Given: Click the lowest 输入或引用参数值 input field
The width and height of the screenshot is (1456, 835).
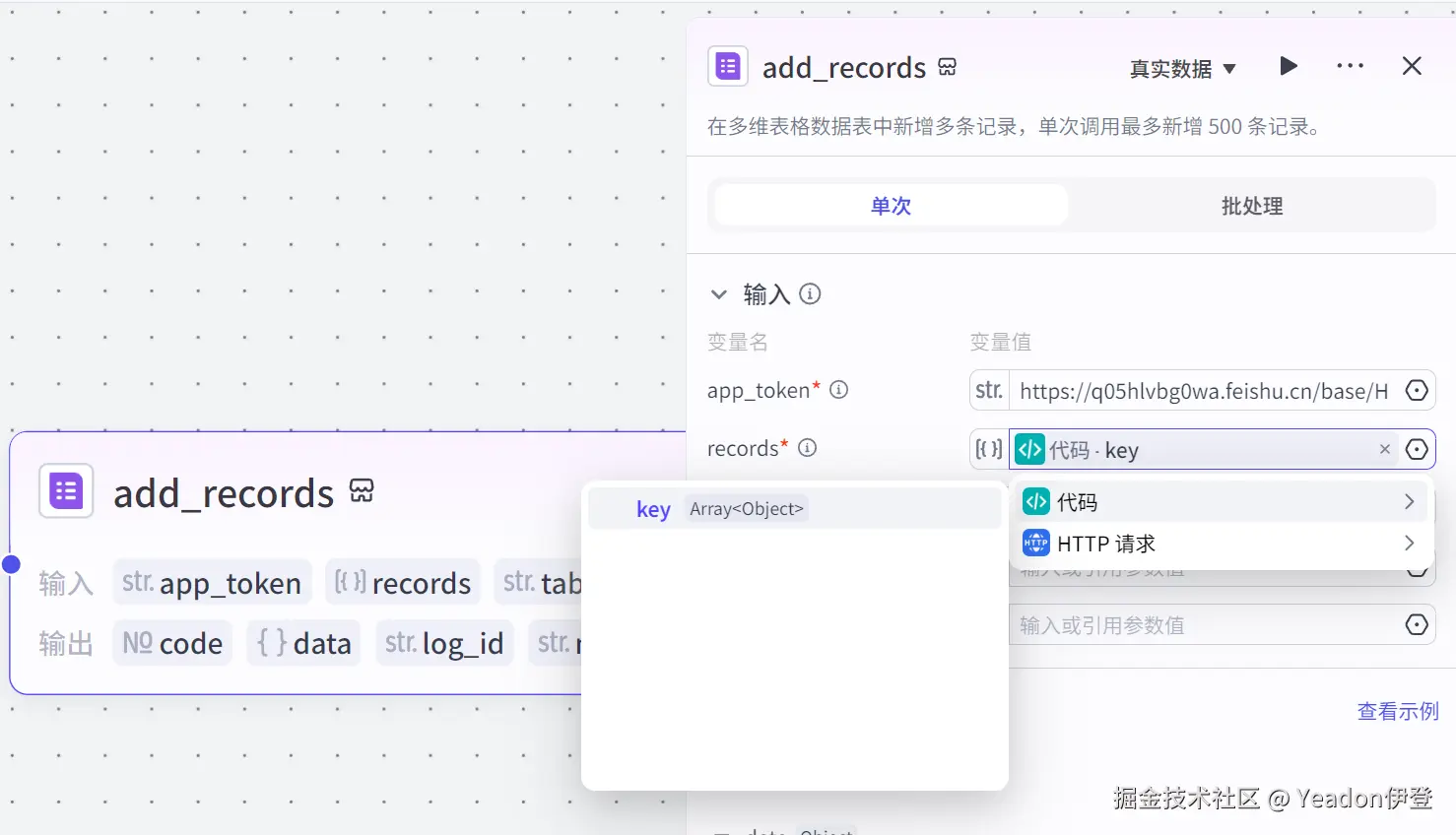Looking at the screenshot, I should (x=1204, y=625).
